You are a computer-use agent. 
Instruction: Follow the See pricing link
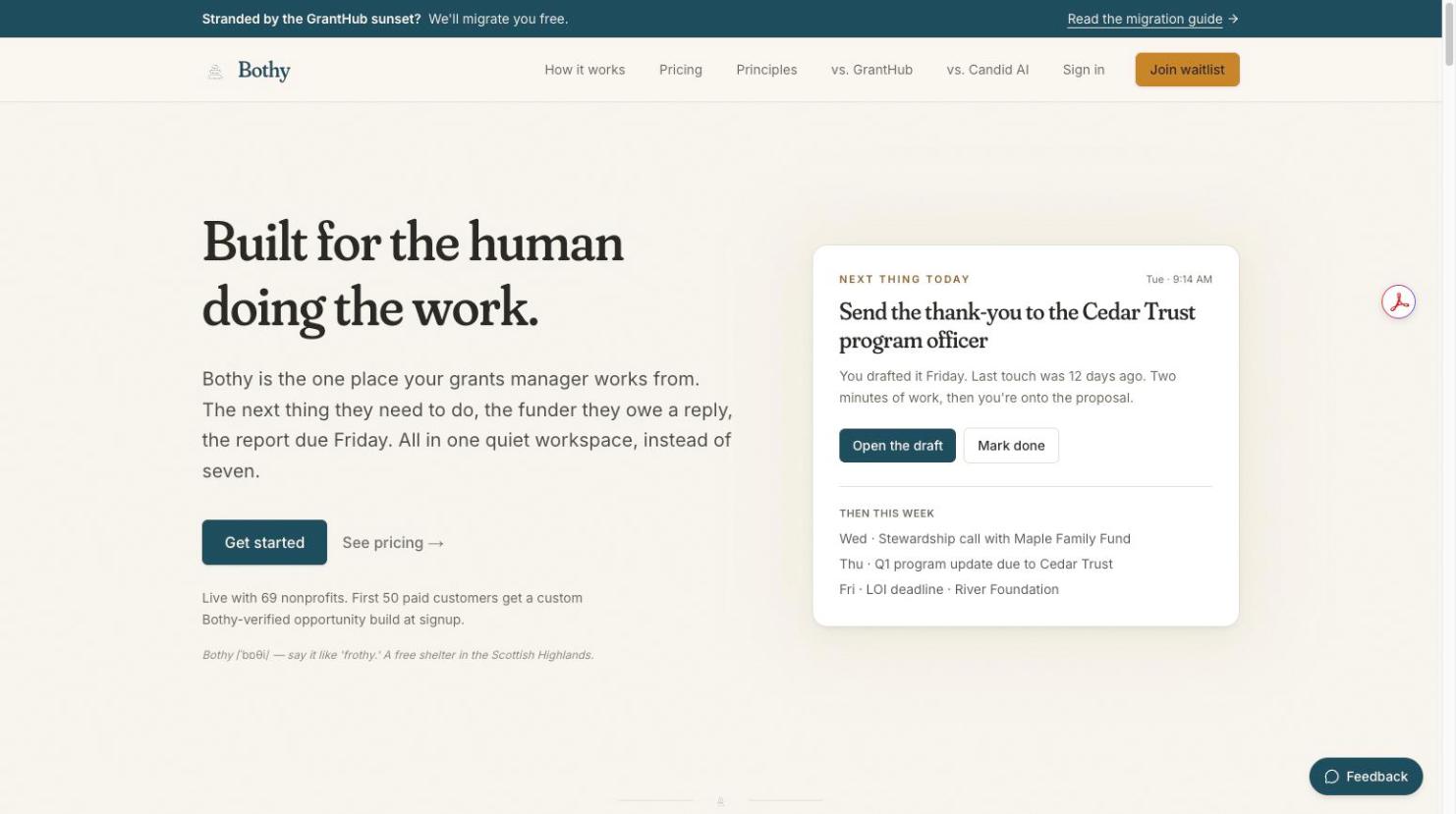(393, 542)
